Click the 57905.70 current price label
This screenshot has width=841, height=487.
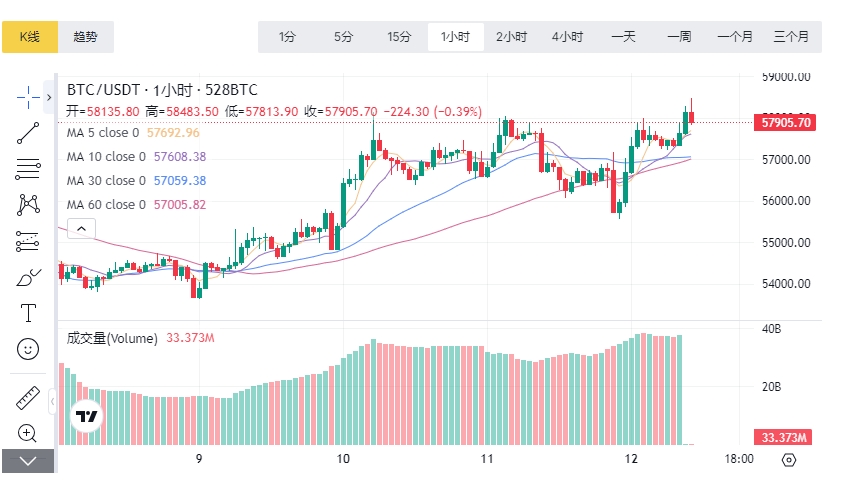785,123
